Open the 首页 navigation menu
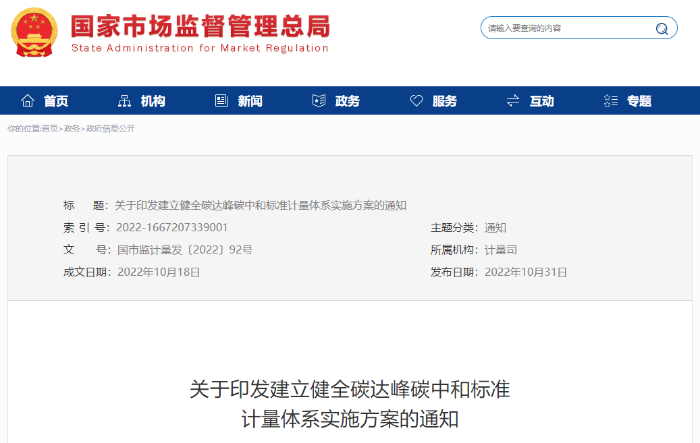Screen dimensions: 700x443 pyautogui.click(x=56, y=101)
